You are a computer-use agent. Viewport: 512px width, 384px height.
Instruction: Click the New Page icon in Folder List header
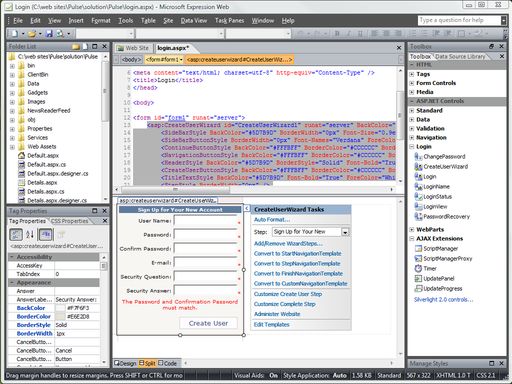(85, 46)
